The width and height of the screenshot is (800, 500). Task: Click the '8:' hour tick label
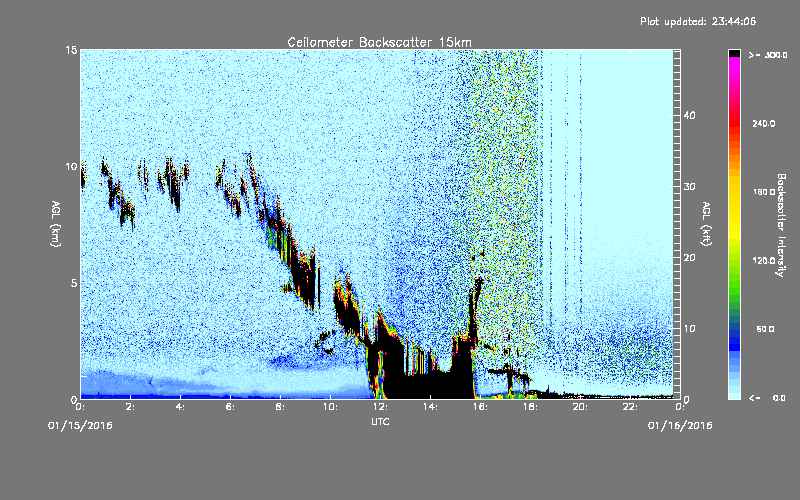(x=281, y=407)
